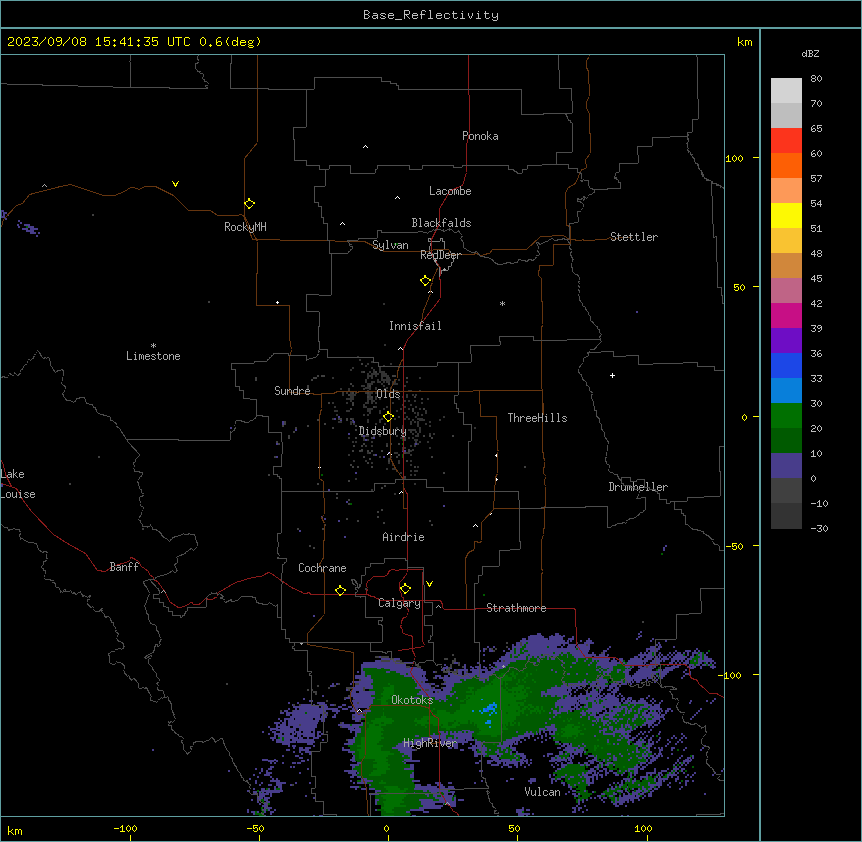Click the Lake Louise label

click(18, 484)
